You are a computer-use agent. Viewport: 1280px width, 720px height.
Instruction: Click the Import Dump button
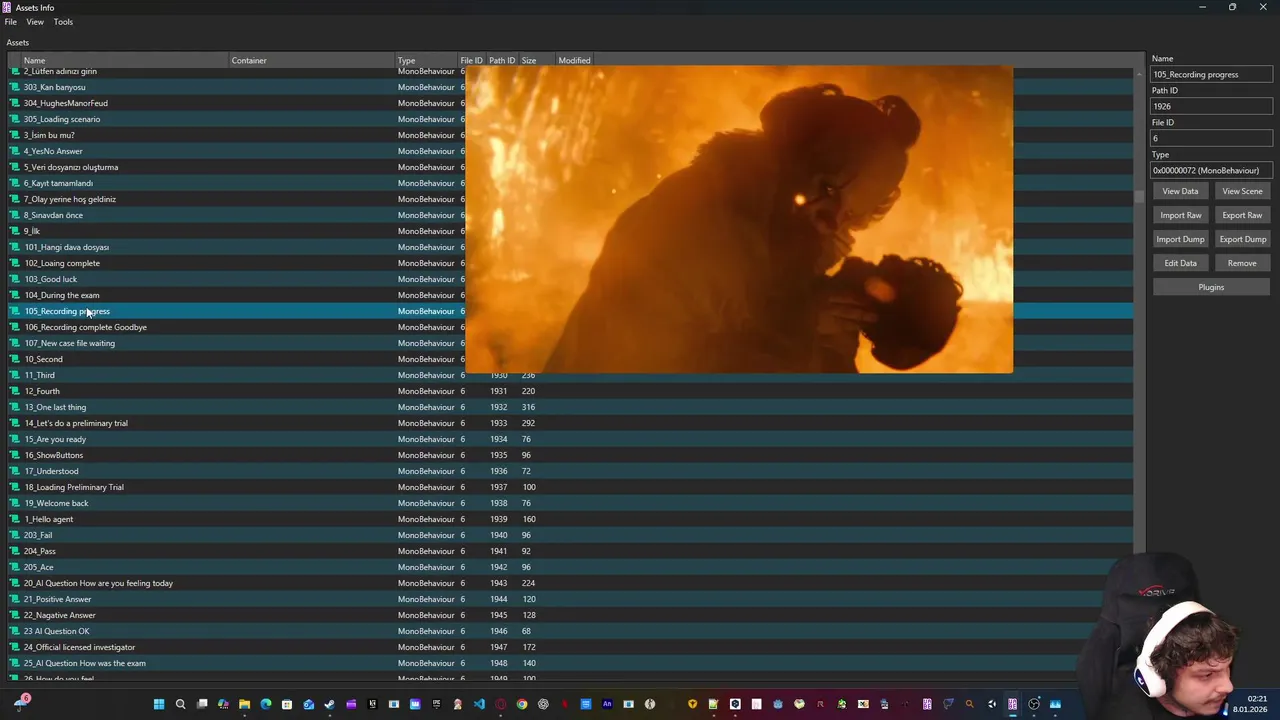click(x=1180, y=239)
